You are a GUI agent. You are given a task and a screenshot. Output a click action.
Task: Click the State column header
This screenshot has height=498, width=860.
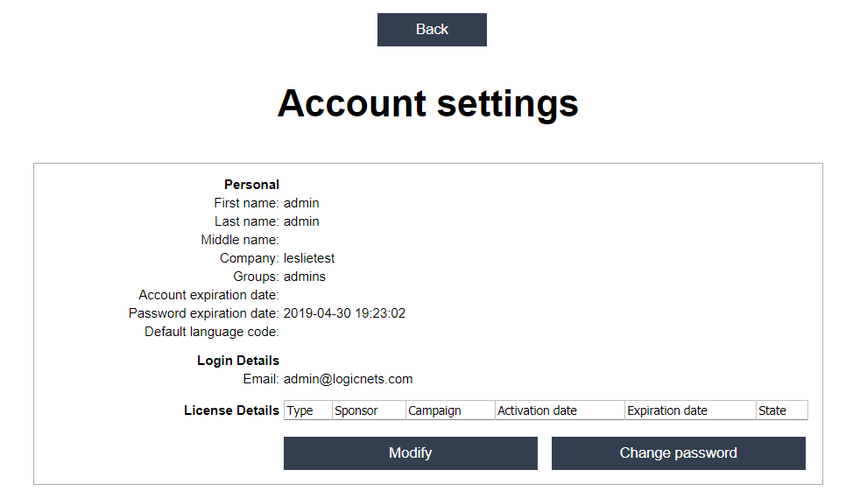[x=782, y=410]
